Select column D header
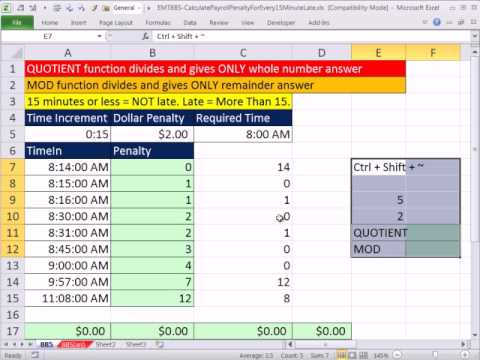The image size is (480, 360). tap(322, 53)
